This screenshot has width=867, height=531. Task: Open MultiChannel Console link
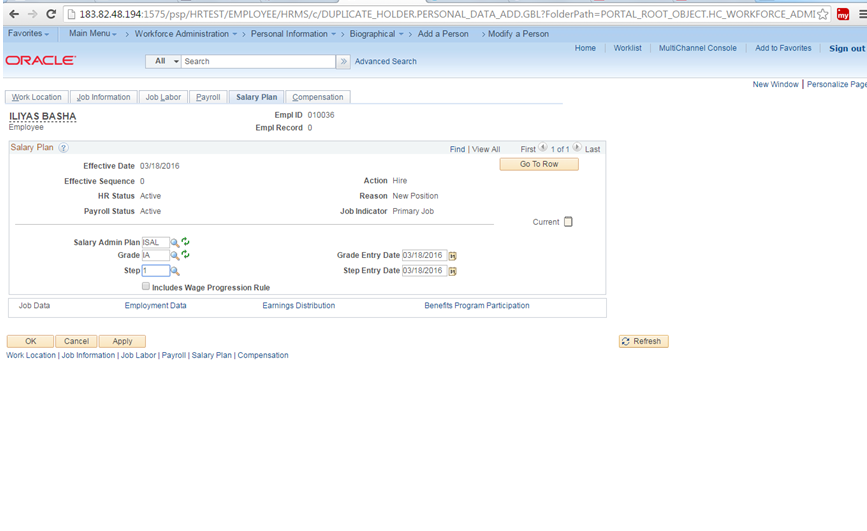tap(698, 48)
